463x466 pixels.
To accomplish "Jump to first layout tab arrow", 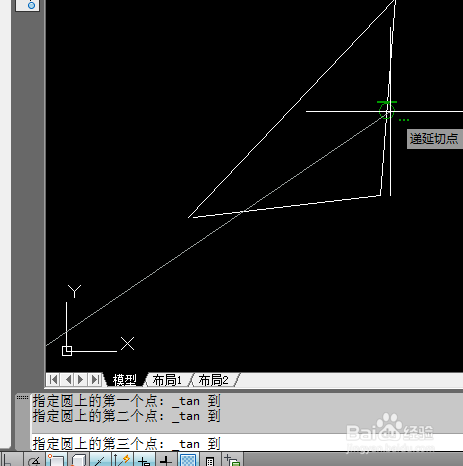I will (53, 379).
